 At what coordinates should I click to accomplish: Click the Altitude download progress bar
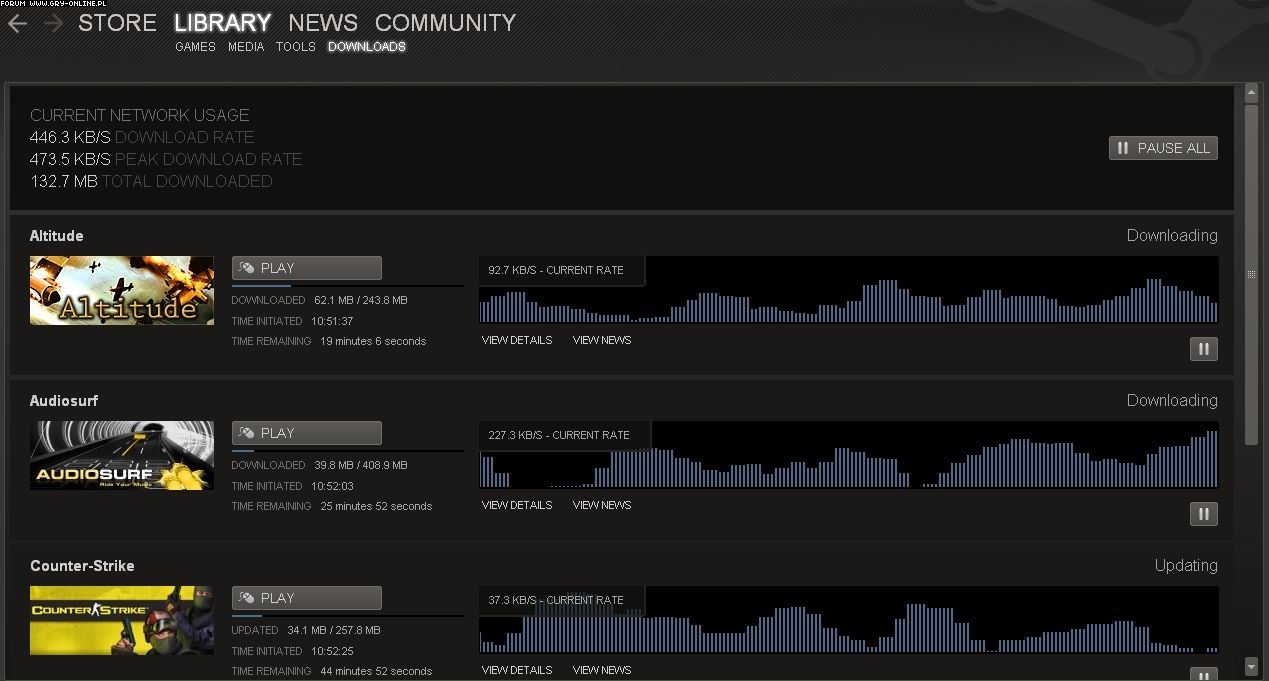(348, 286)
